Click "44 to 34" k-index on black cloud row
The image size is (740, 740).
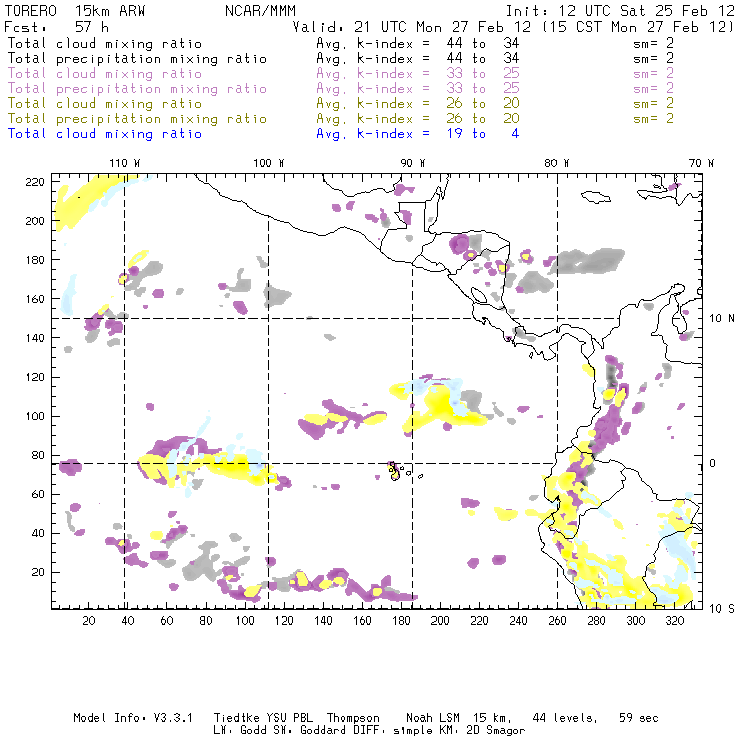(x=483, y=43)
